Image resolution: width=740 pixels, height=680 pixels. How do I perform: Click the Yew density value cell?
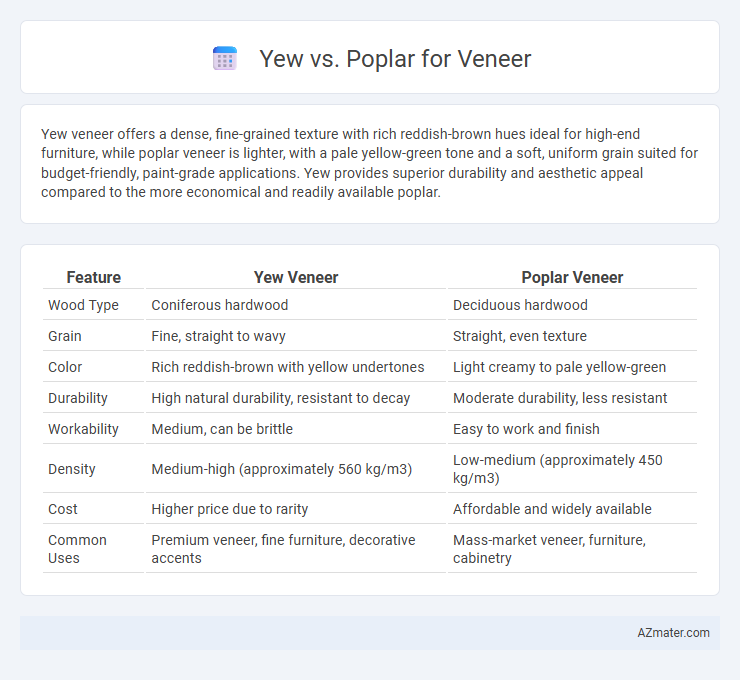296,469
